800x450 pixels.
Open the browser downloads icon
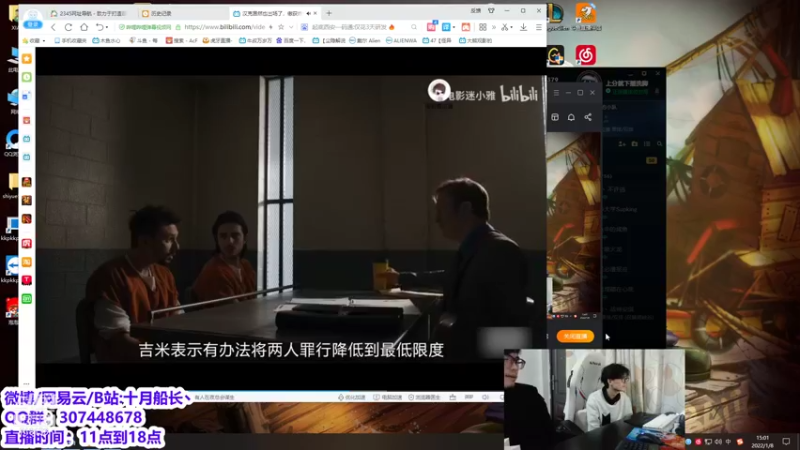click(x=523, y=27)
